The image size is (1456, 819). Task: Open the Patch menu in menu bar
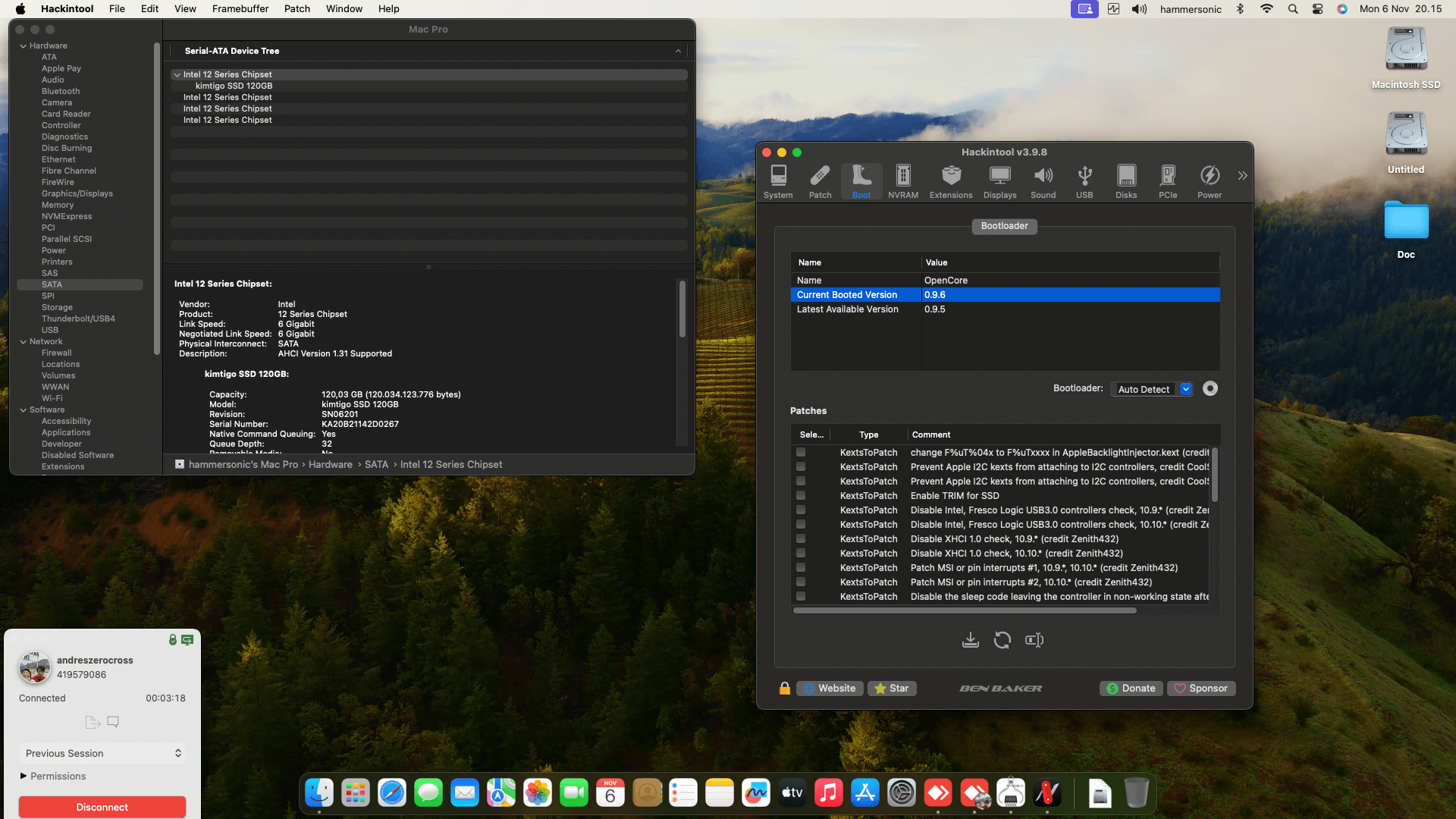click(297, 9)
